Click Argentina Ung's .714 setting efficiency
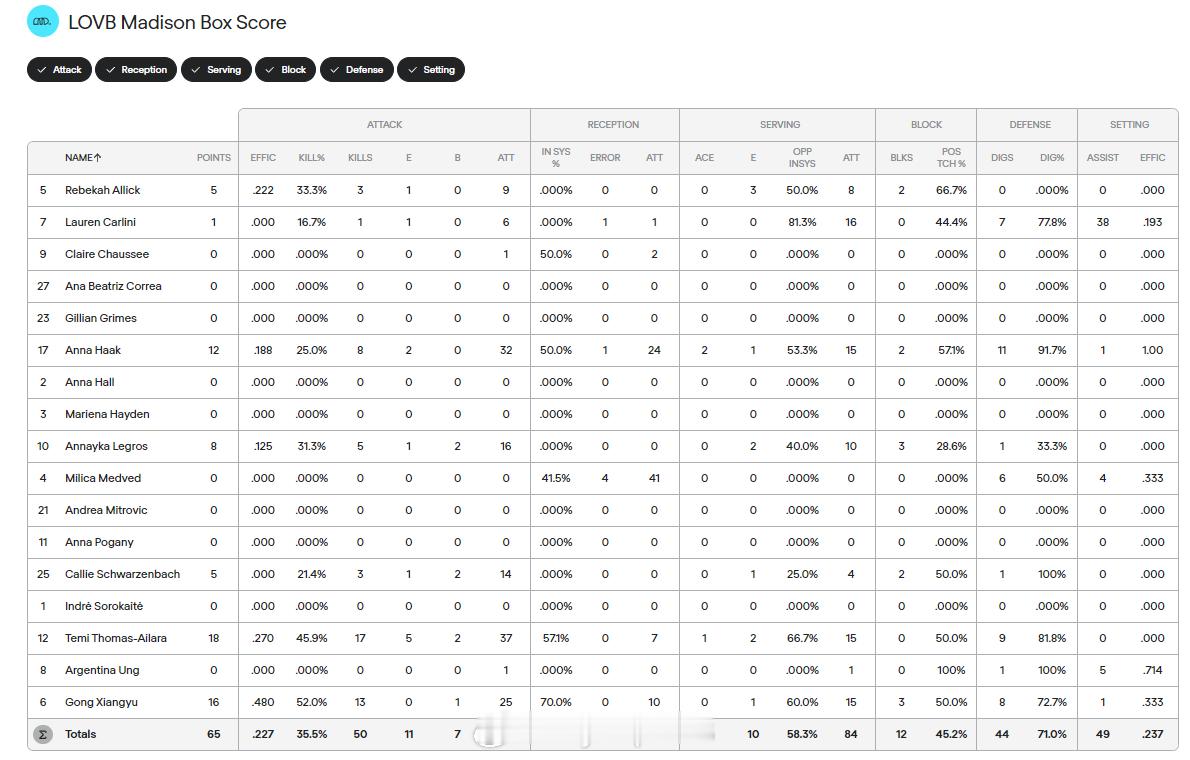Viewport: 1190px width, 760px height. click(x=1152, y=670)
